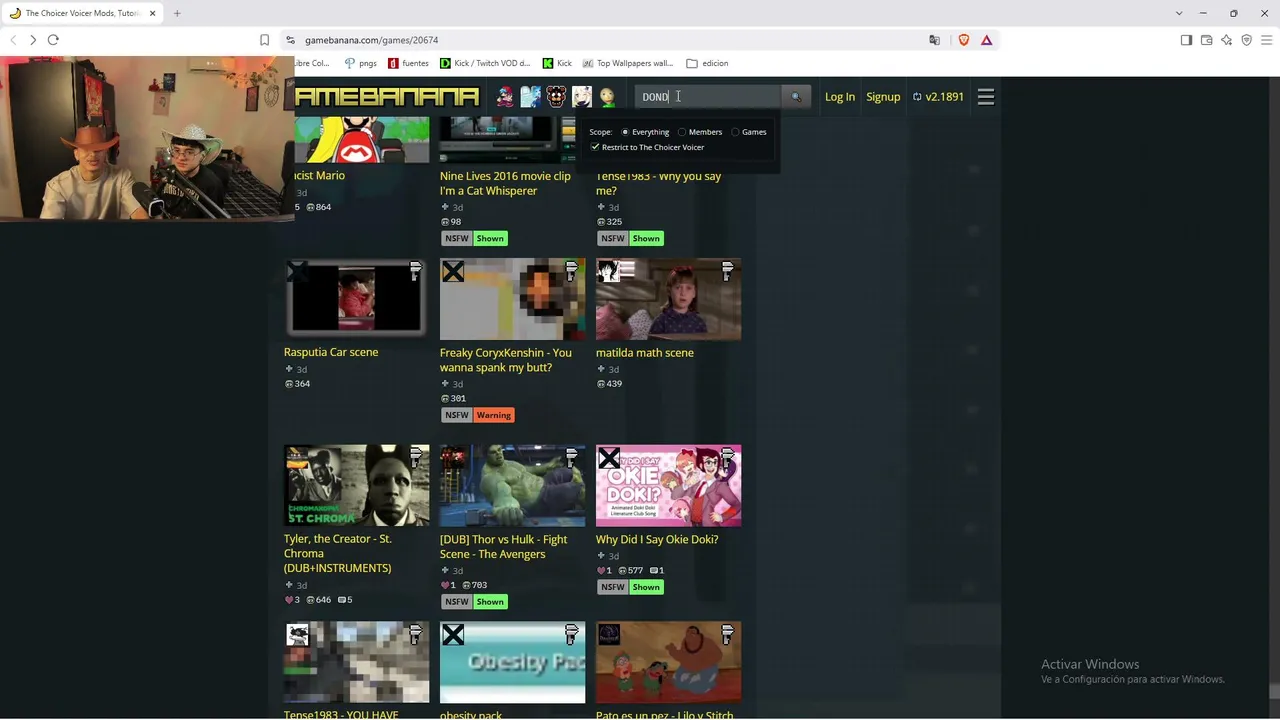
Task: Click the GameBanana search input field
Action: [x=708, y=97]
